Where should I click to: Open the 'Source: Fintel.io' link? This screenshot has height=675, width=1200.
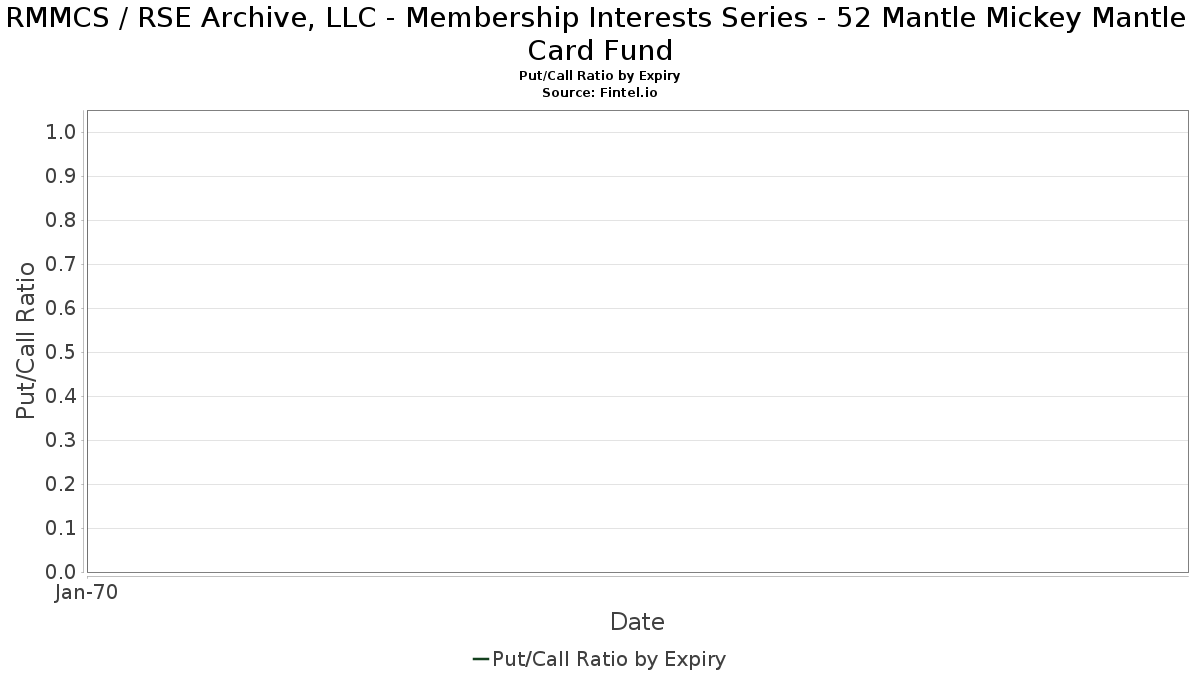600,92
